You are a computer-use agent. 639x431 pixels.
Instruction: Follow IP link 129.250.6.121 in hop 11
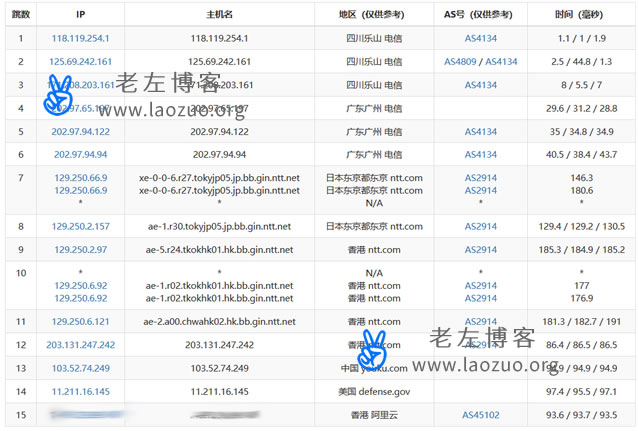click(x=80, y=321)
